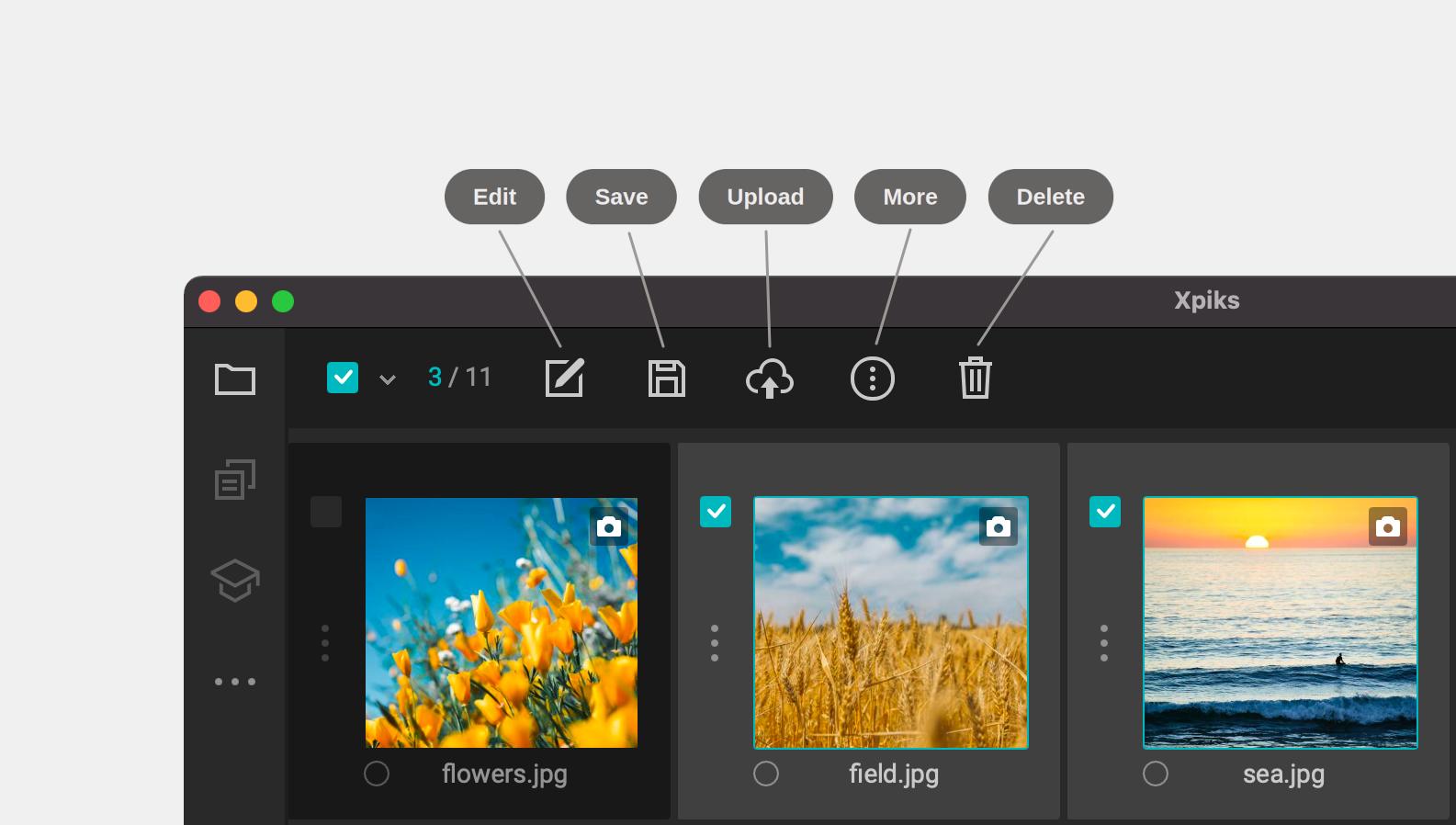The width and height of the screenshot is (1456, 825).
Task: Select the radio button beside sea.jpg
Action: 1156,774
